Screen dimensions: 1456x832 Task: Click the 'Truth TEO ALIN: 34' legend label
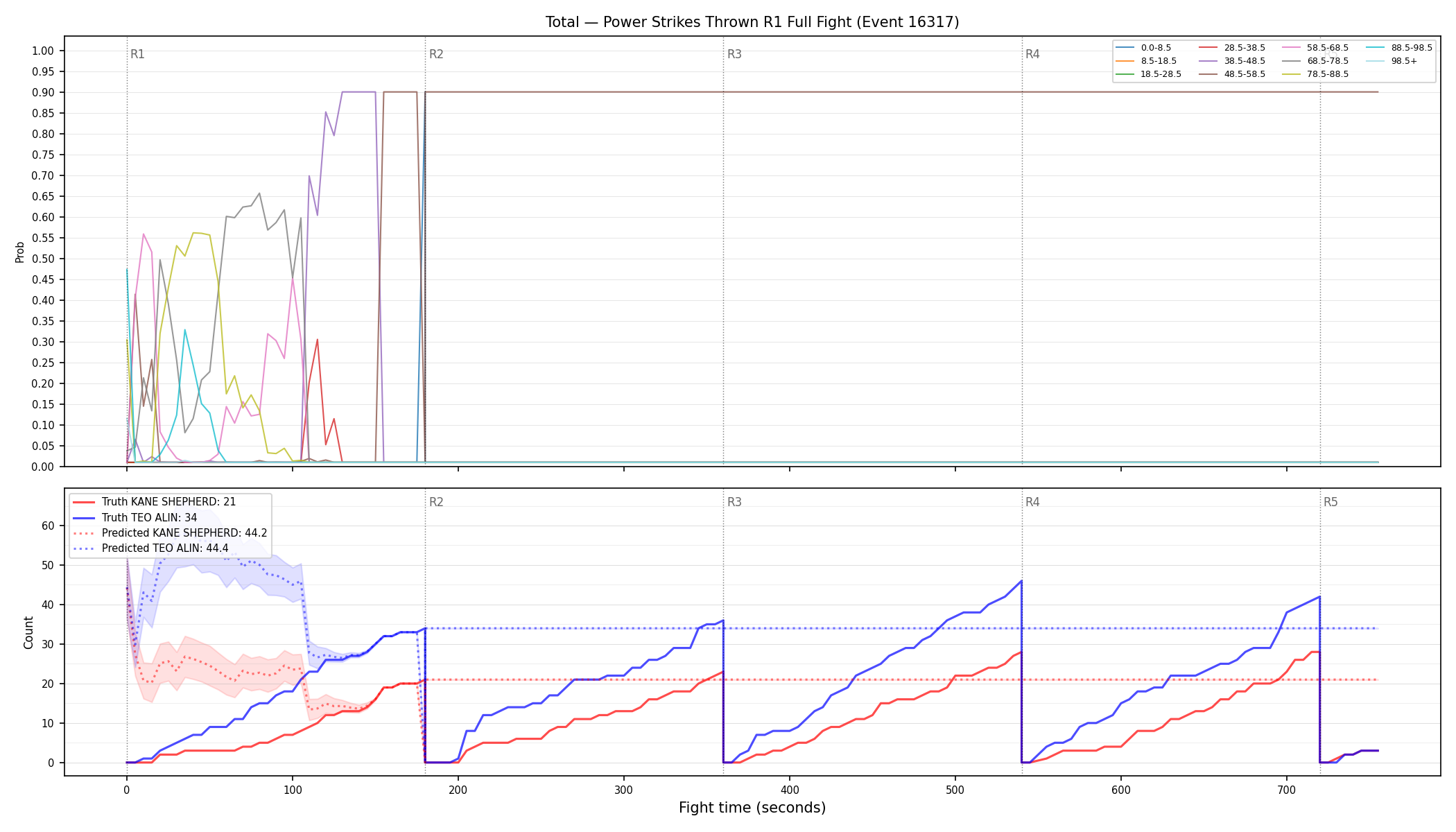(x=149, y=518)
